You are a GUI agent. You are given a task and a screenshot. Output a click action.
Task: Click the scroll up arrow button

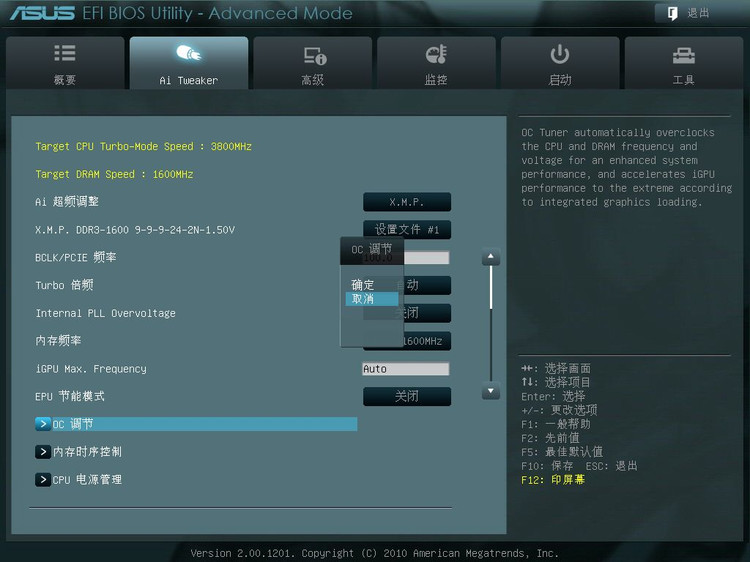(490, 258)
